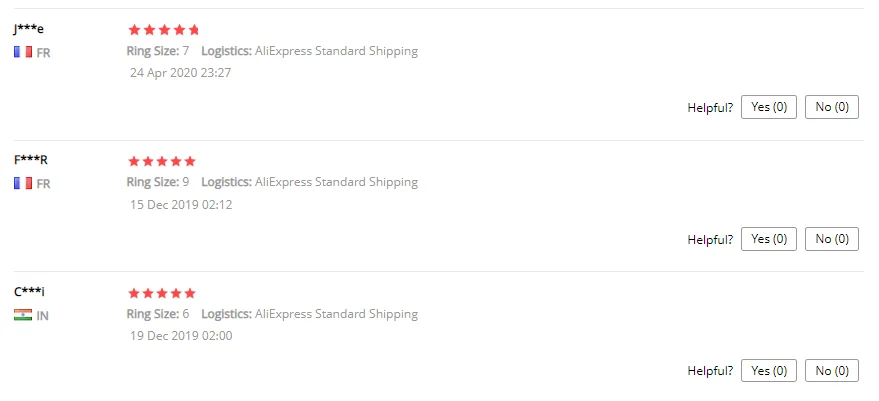Click the French flag beside F***R
Image resolution: width=879 pixels, height=401 pixels.
(x=23, y=183)
